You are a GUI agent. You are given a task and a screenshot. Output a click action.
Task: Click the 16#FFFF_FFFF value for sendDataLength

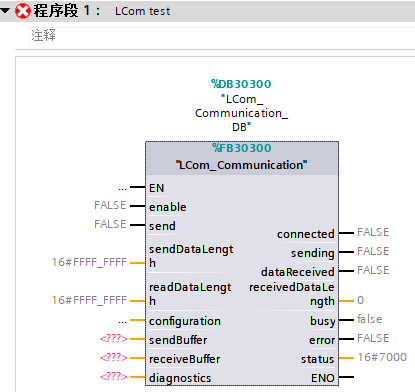pos(89,262)
